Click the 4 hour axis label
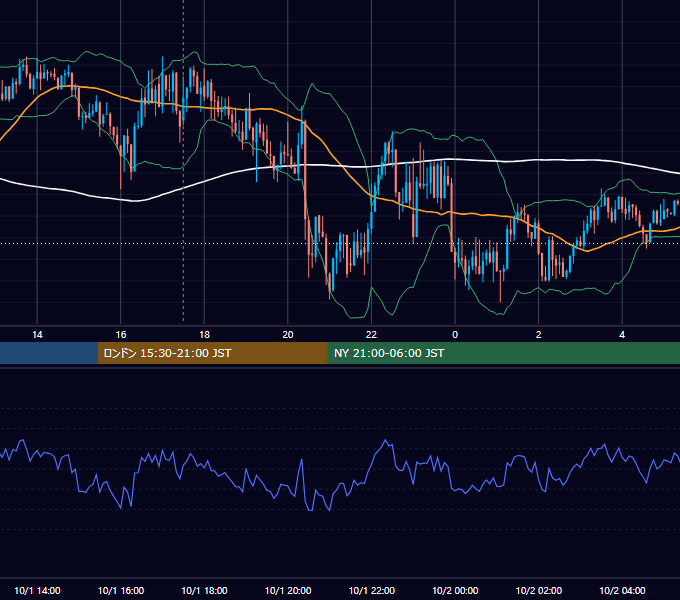Viewport: 680px width, 600px height. point(622,335)
